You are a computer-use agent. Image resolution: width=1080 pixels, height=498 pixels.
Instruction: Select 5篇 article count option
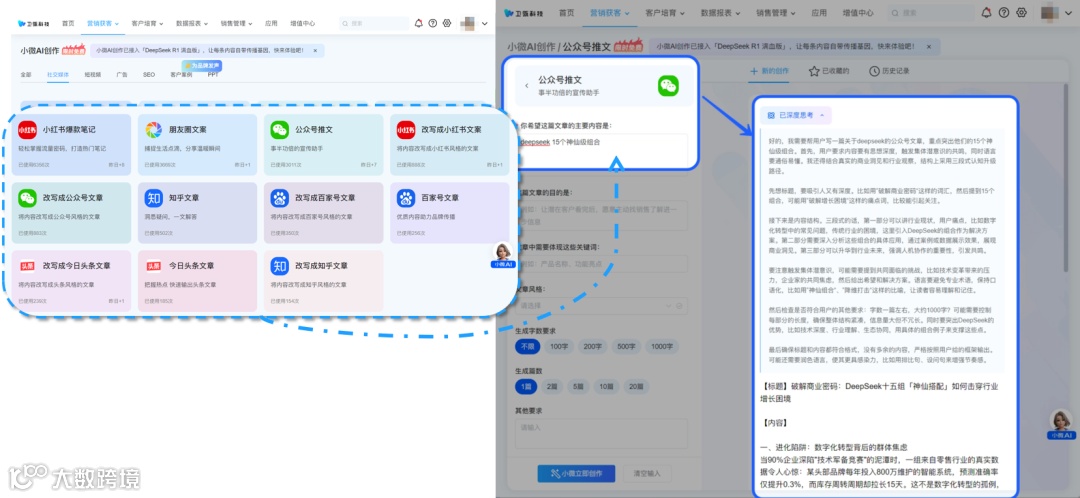578,387
